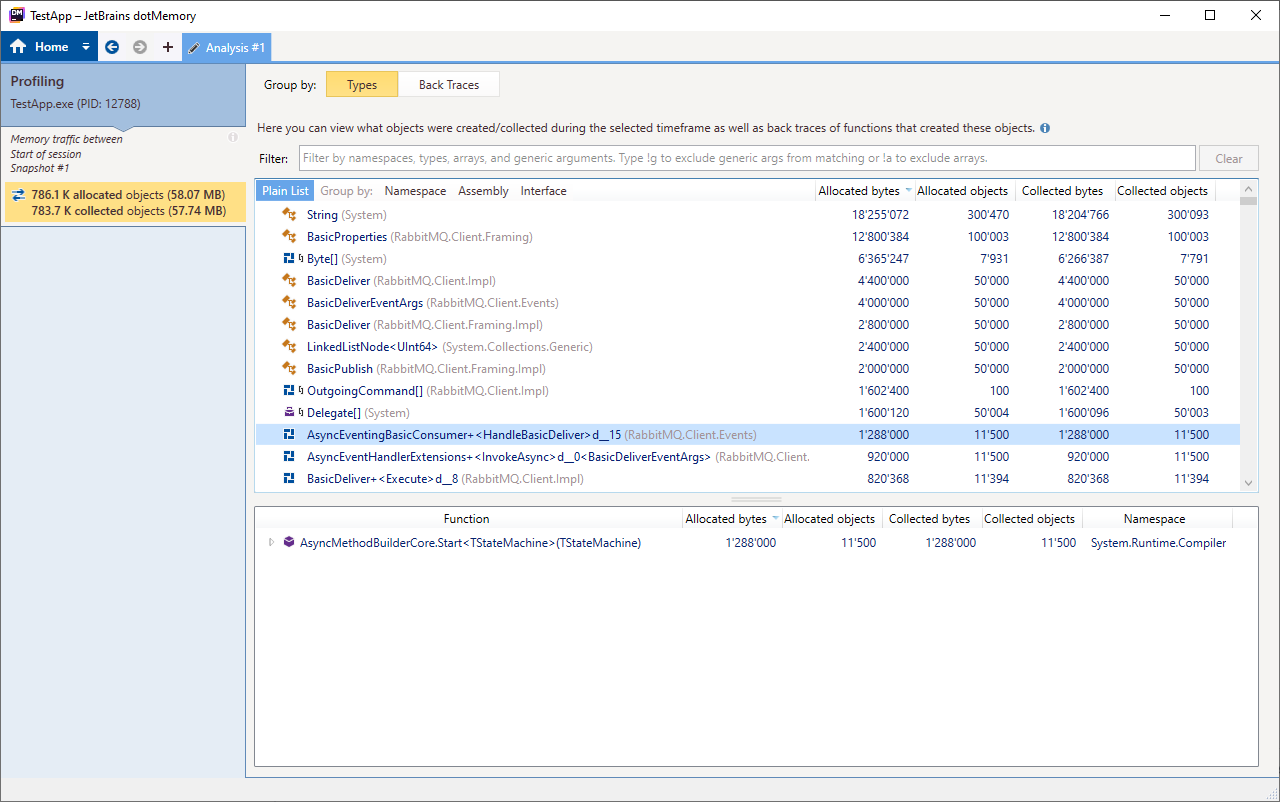This screenshot has width=1280, height=802.
Task: Sort by Collected bytes column in types list
Action: (x=1062, y=191)
